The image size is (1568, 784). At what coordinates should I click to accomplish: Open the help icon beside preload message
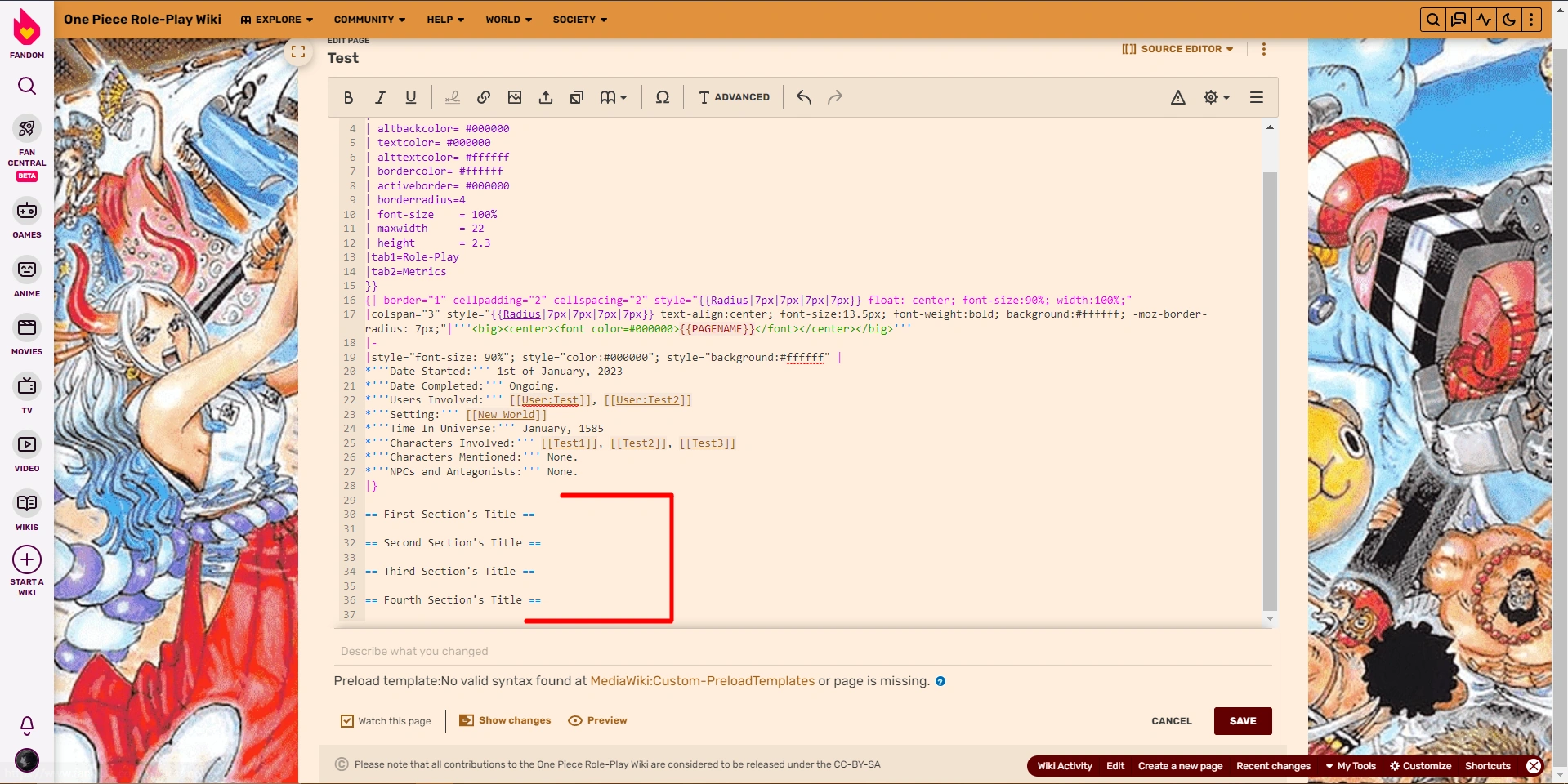pos(940,681)
